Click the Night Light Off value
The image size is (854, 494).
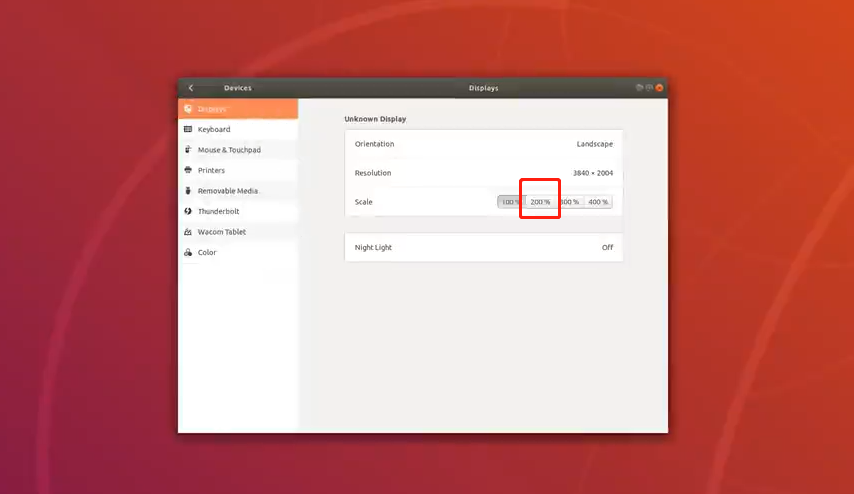click(x=607, y=247)
